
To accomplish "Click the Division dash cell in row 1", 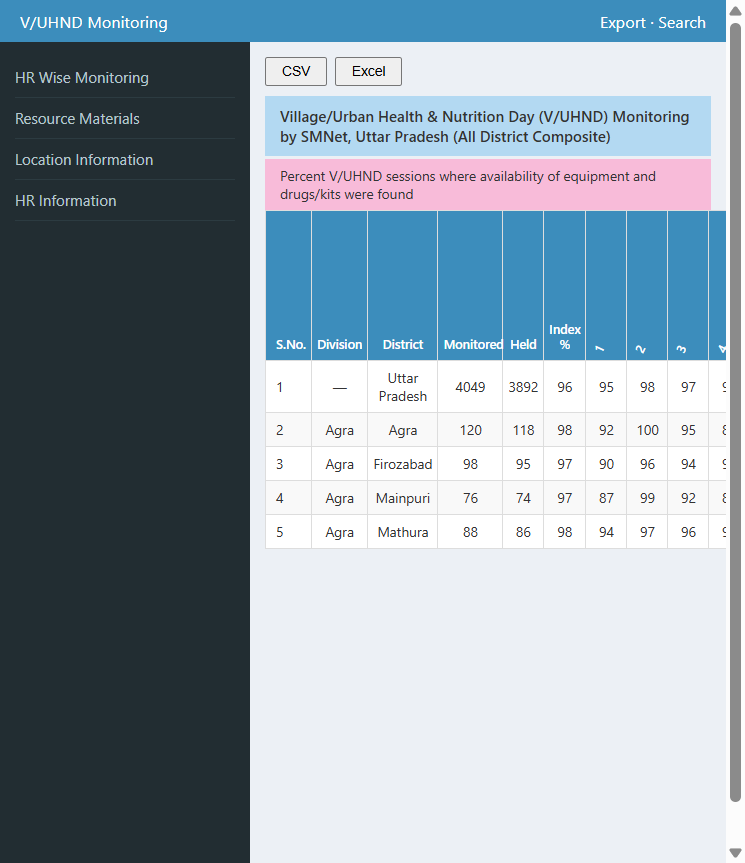I will [x=339, y=387].
